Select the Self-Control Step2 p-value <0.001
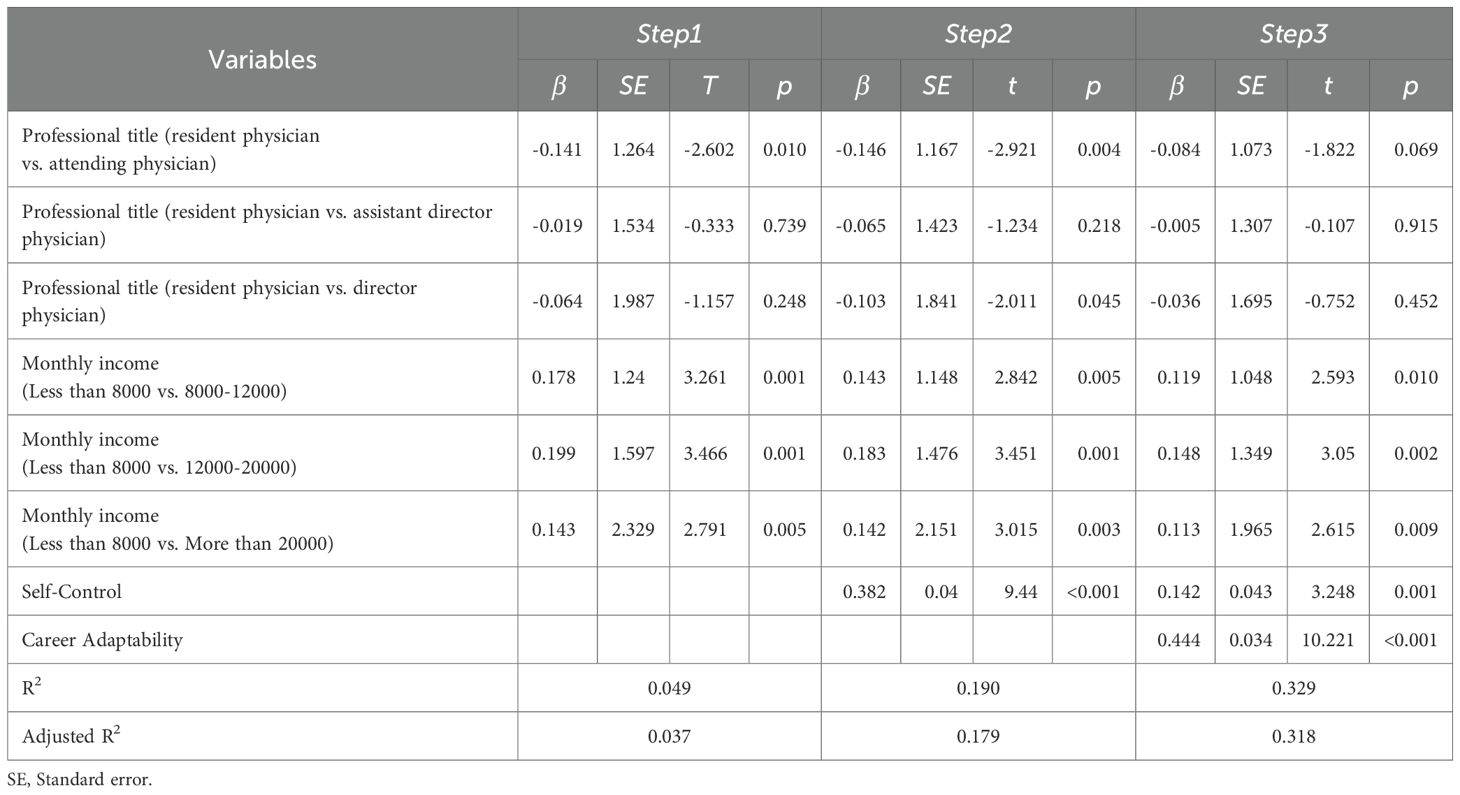The height and width of the screenshot is (795, 1460). [1093, 591]
